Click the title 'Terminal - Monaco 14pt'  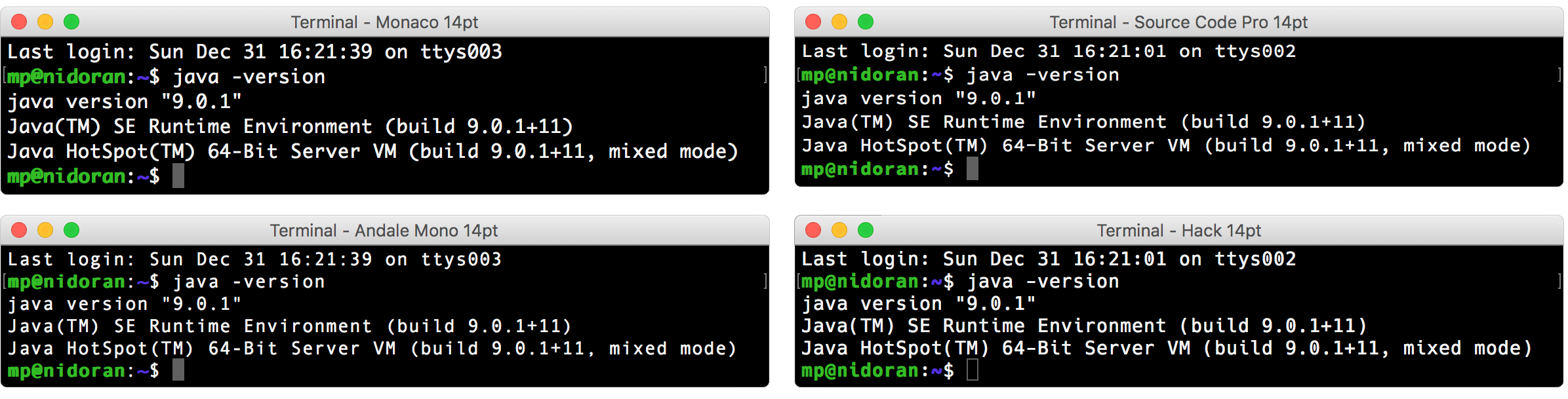[x=384, y=22]
